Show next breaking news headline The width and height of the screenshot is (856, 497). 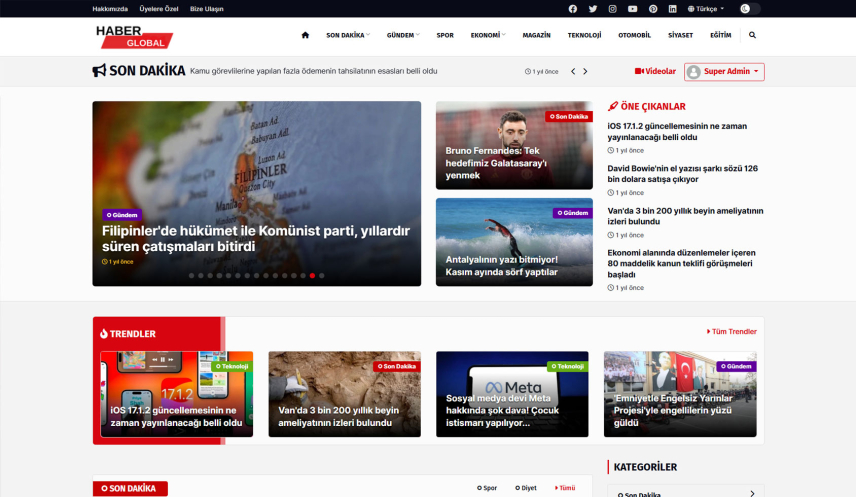point(585,72)
